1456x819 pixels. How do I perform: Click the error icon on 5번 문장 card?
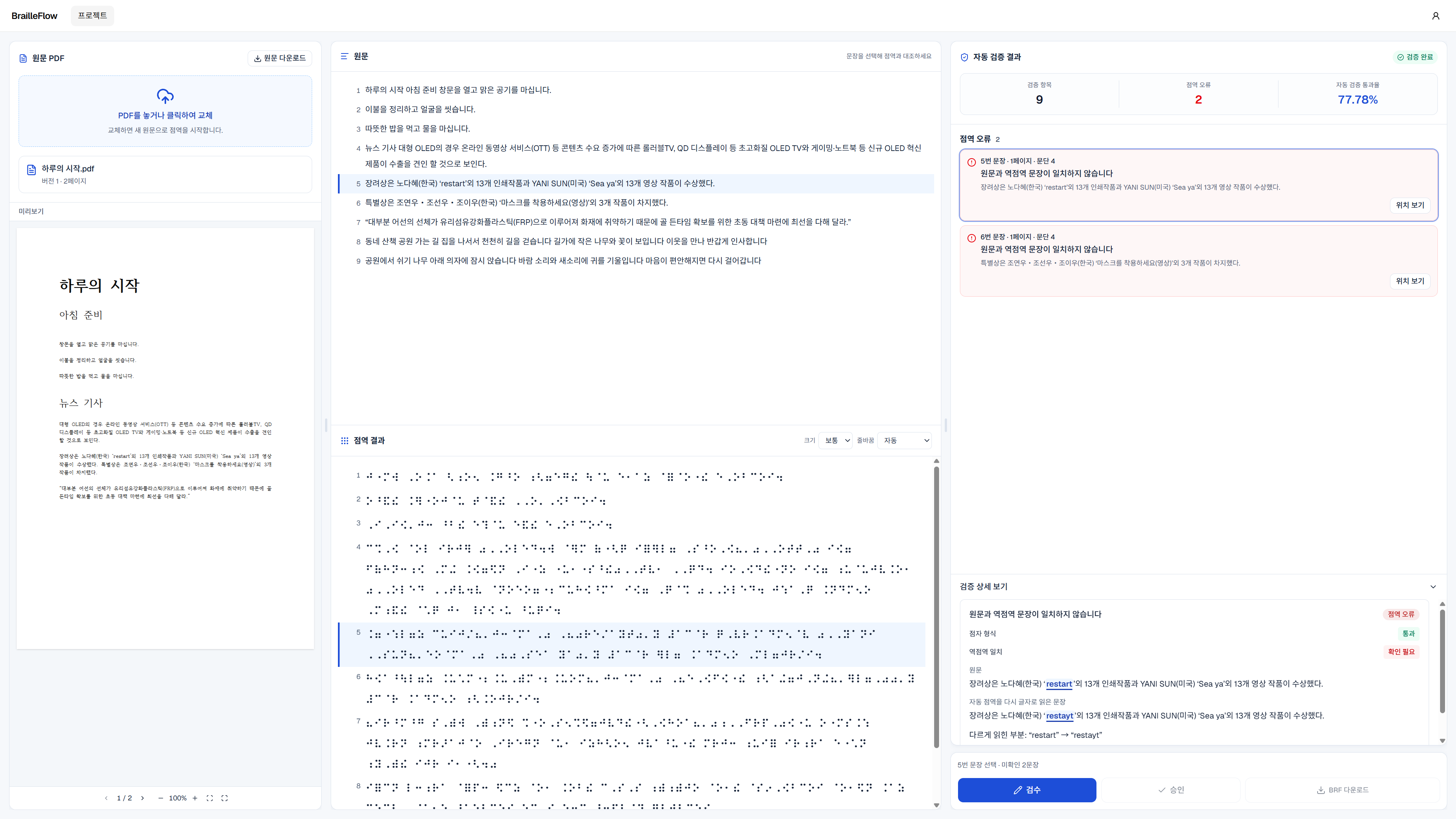tap(972, 162)
